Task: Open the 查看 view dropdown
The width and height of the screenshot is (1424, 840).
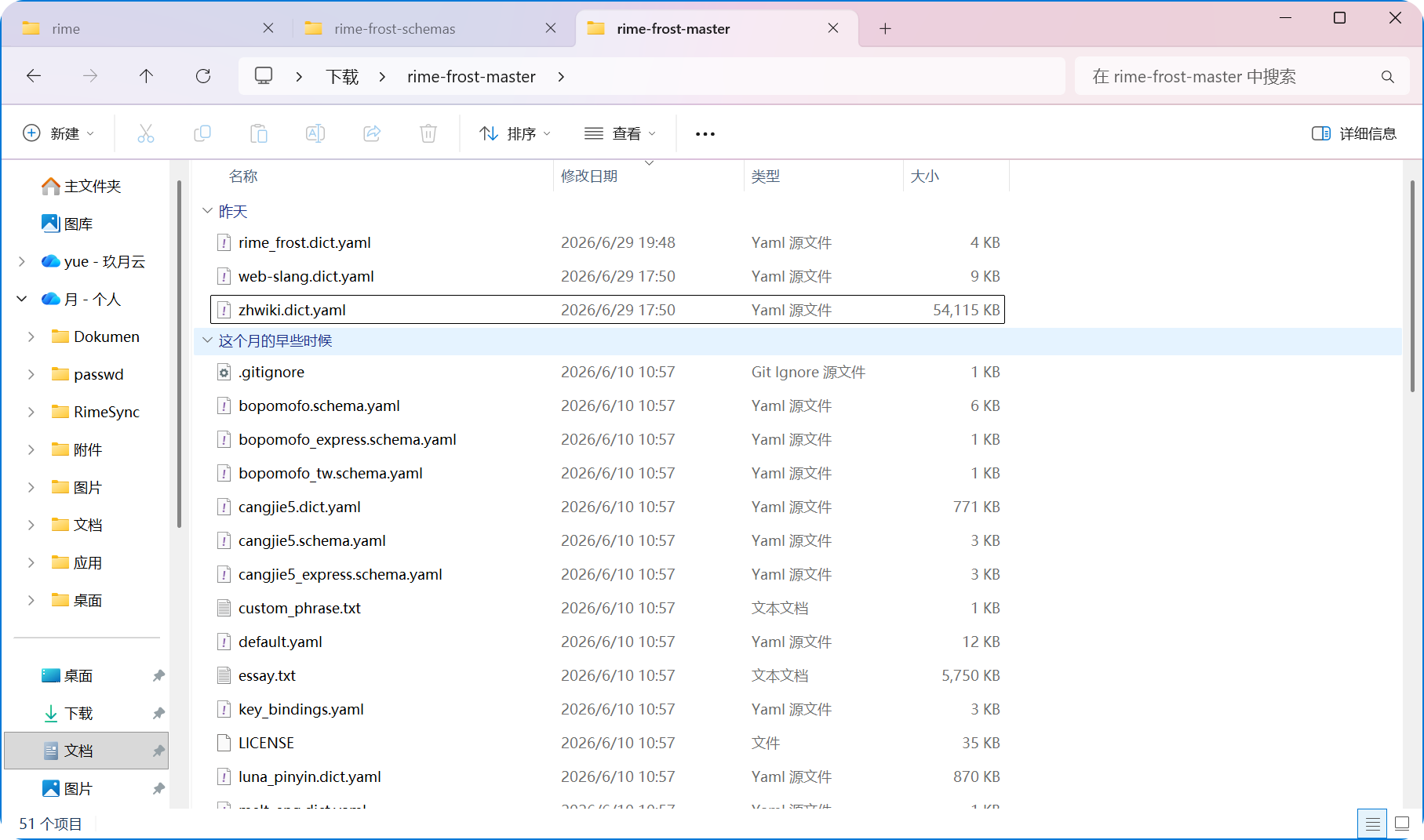Action: coord(621,133)
